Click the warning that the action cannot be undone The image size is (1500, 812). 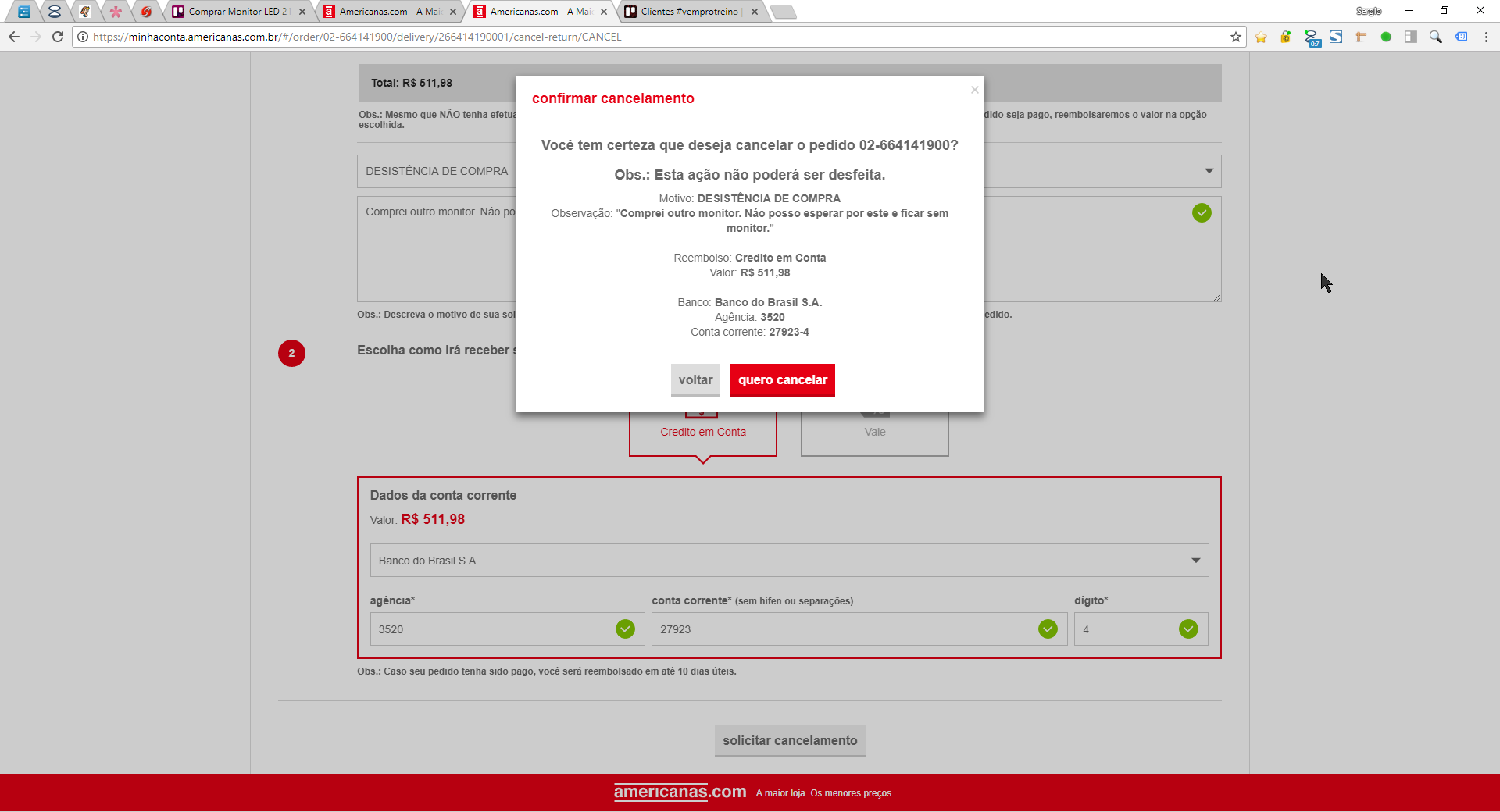pyautogui.click(x=750, y=175)
